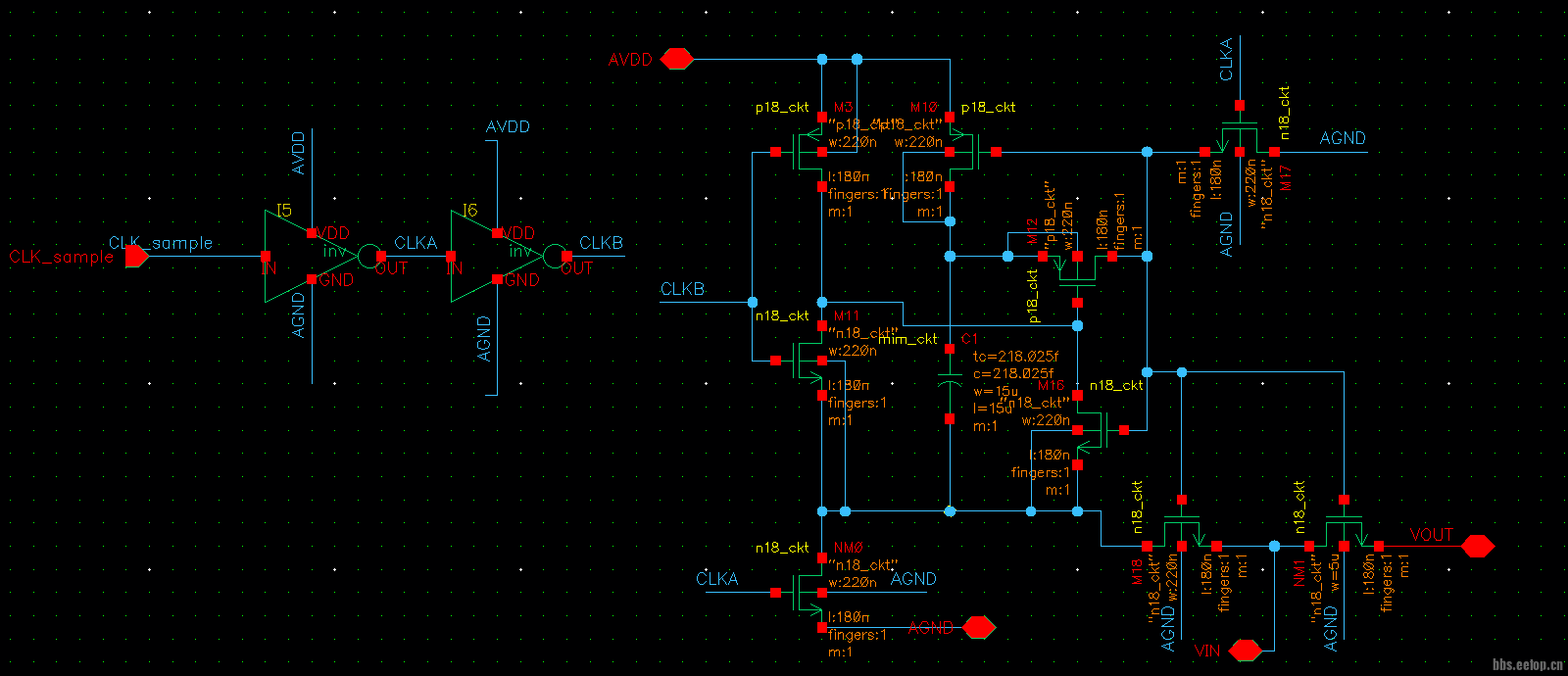This screenshot has width=1568, height=676.
Task: Click the AGND label right of M17
Action: coord(1342,139)
